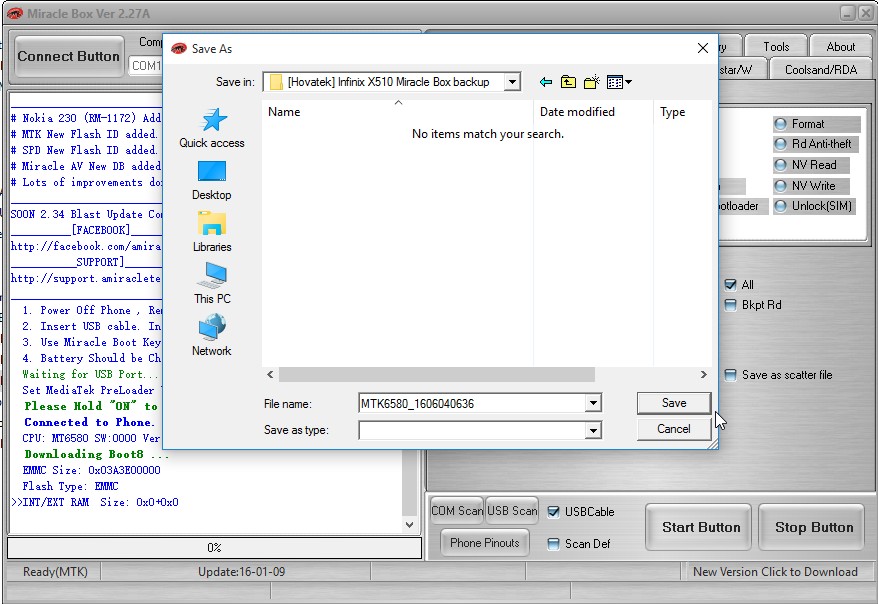
Task: Open the COM port combo box
Action: coord(146,66)
